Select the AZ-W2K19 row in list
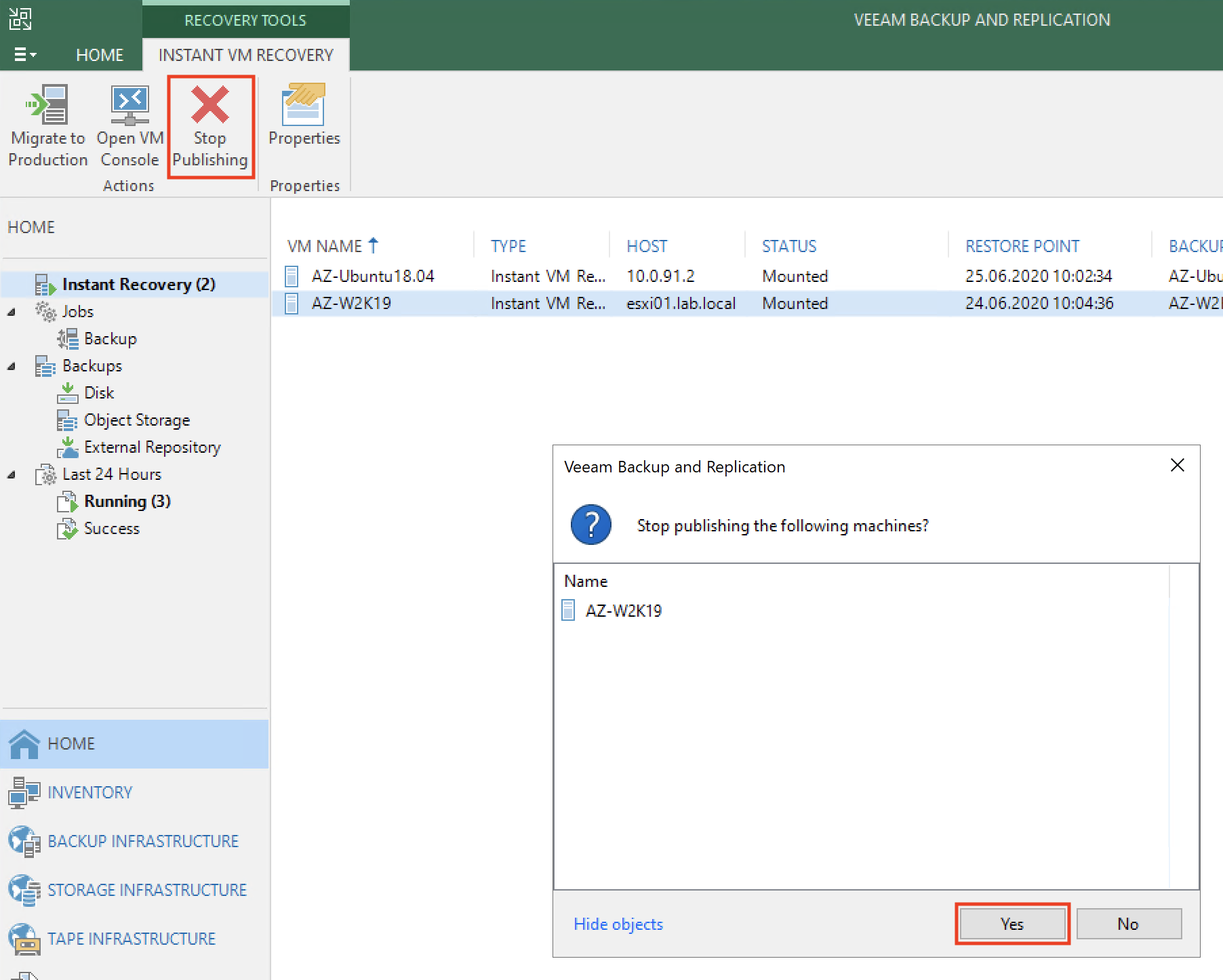The width and height of the screenshot is (1223, 980). coord(747,303)
